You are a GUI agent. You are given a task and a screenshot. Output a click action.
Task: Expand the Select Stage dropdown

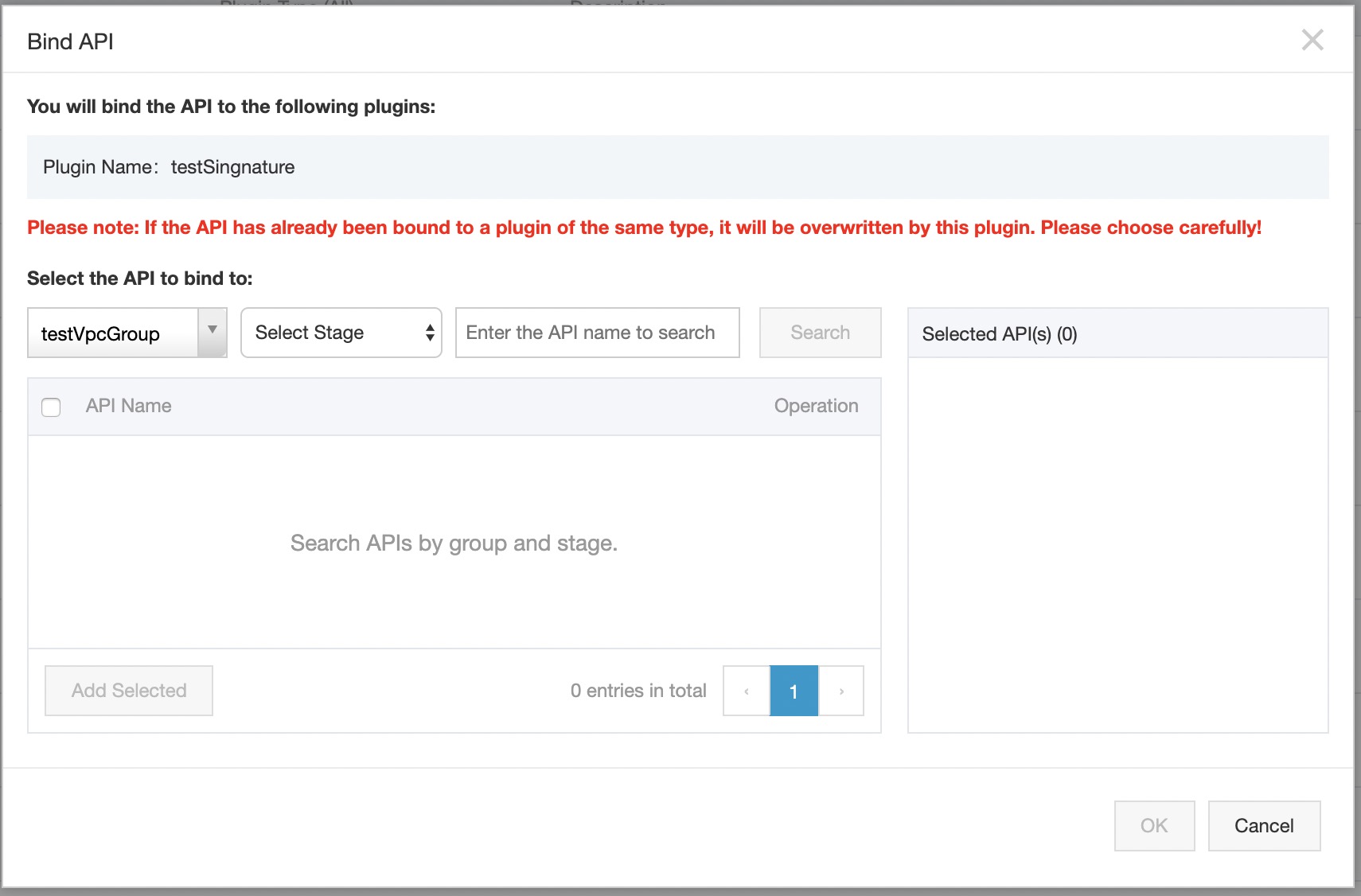[341, 333]
